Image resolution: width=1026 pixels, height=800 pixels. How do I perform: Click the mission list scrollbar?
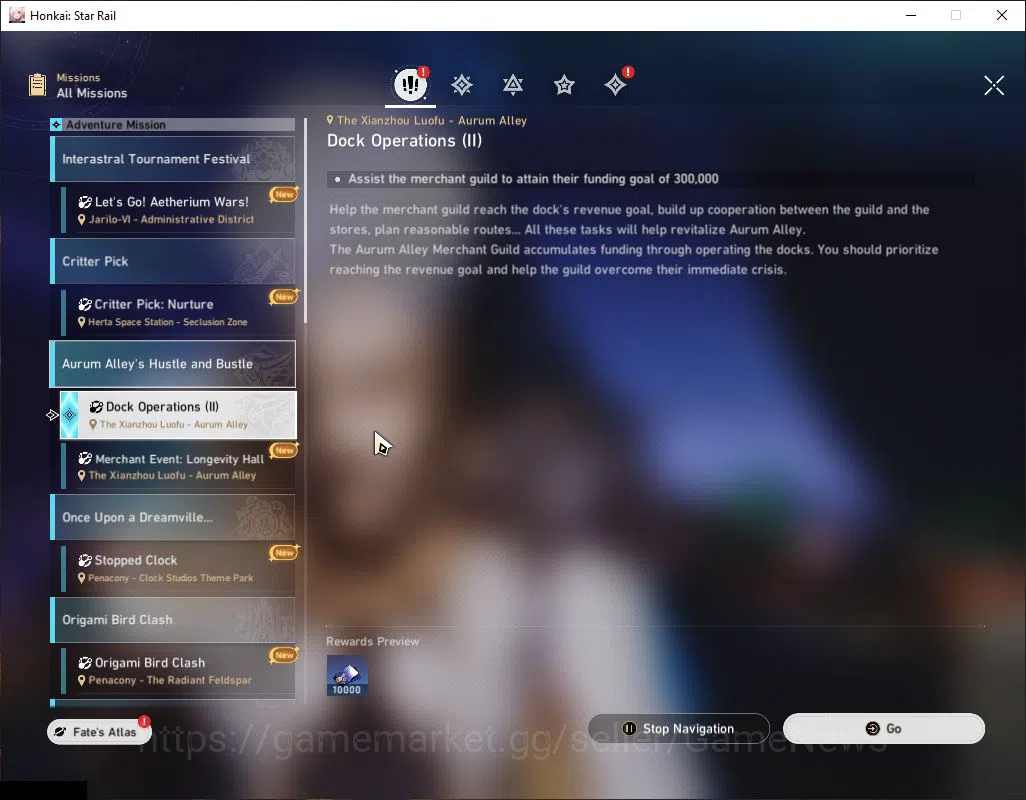306,220
